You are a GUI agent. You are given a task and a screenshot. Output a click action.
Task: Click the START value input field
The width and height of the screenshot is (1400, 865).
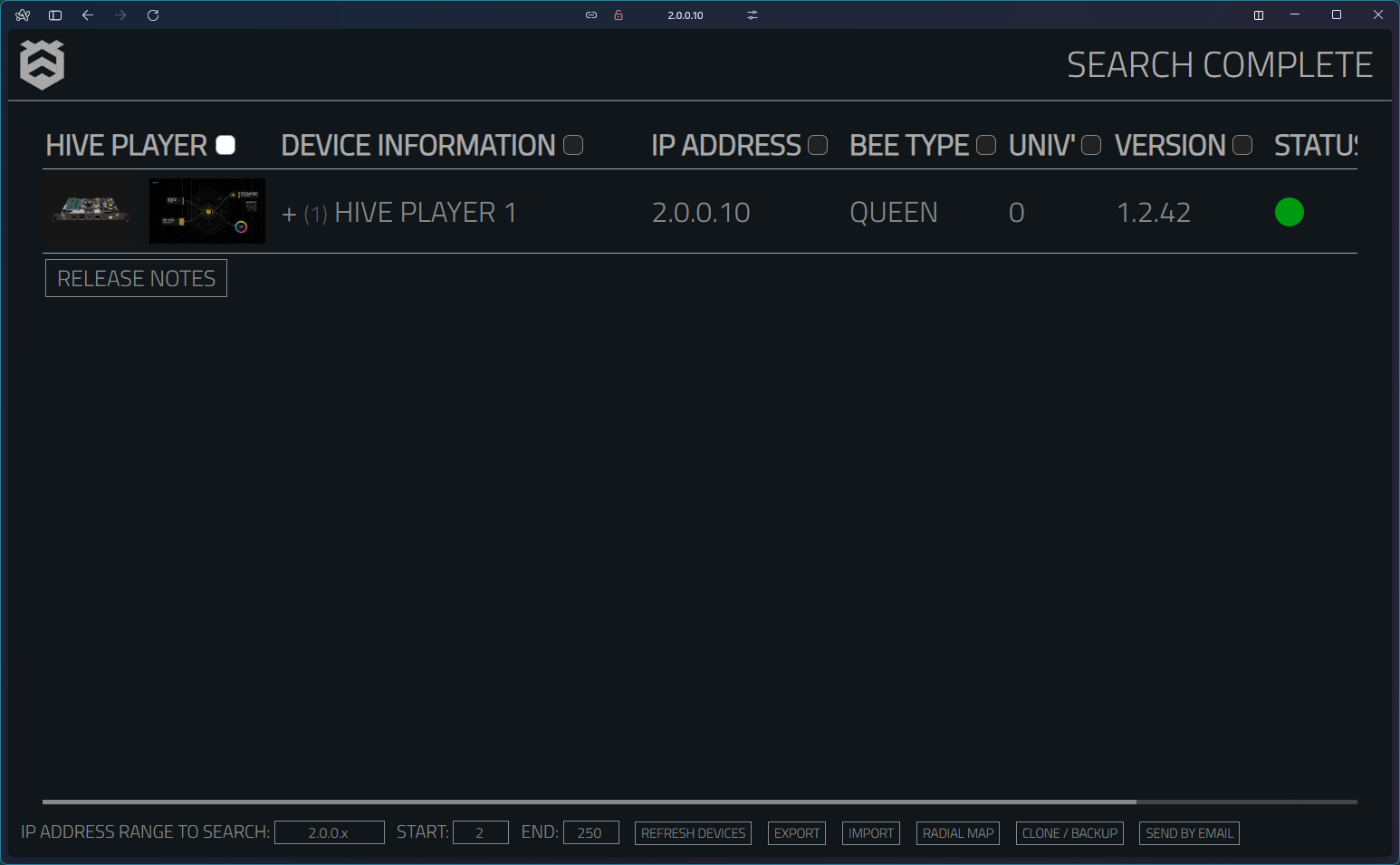tap(481, 832)
